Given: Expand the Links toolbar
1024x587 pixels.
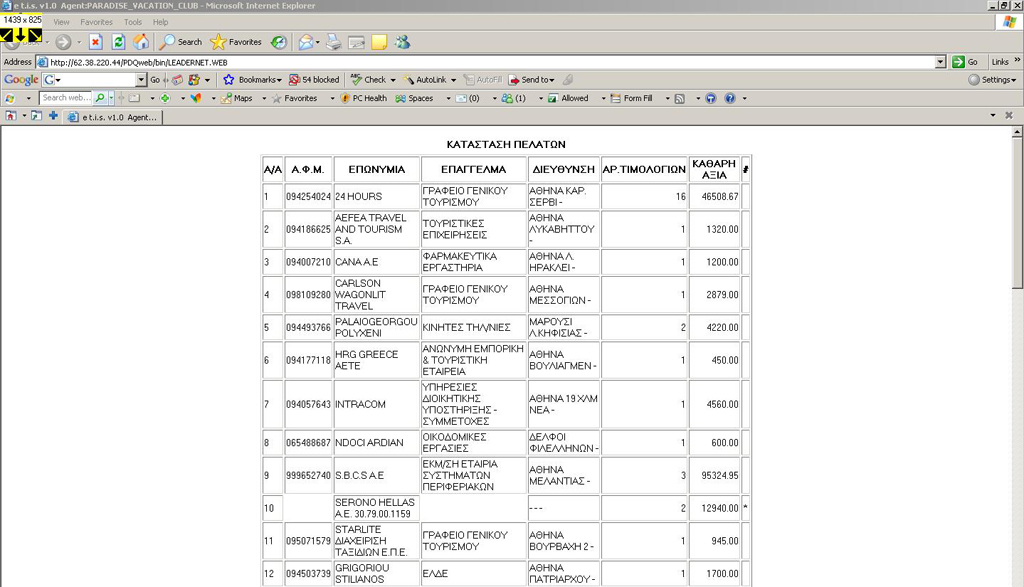Looking at the screenshot, I should (1006, 61).
